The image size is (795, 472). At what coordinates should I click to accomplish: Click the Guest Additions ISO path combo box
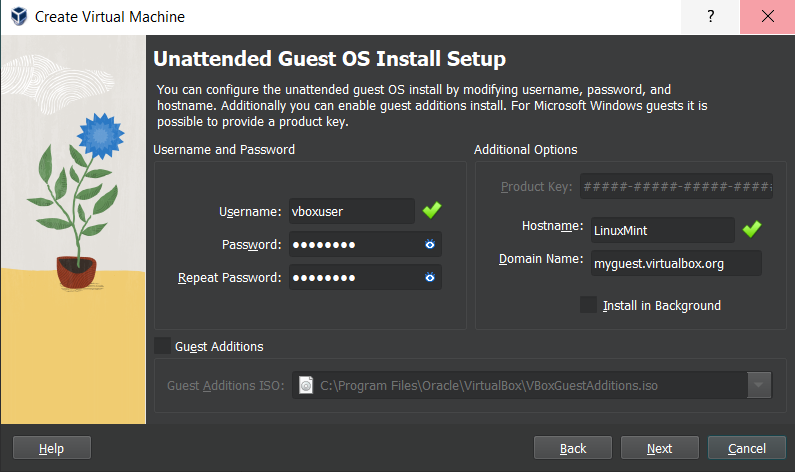click(x=520, y=385)
